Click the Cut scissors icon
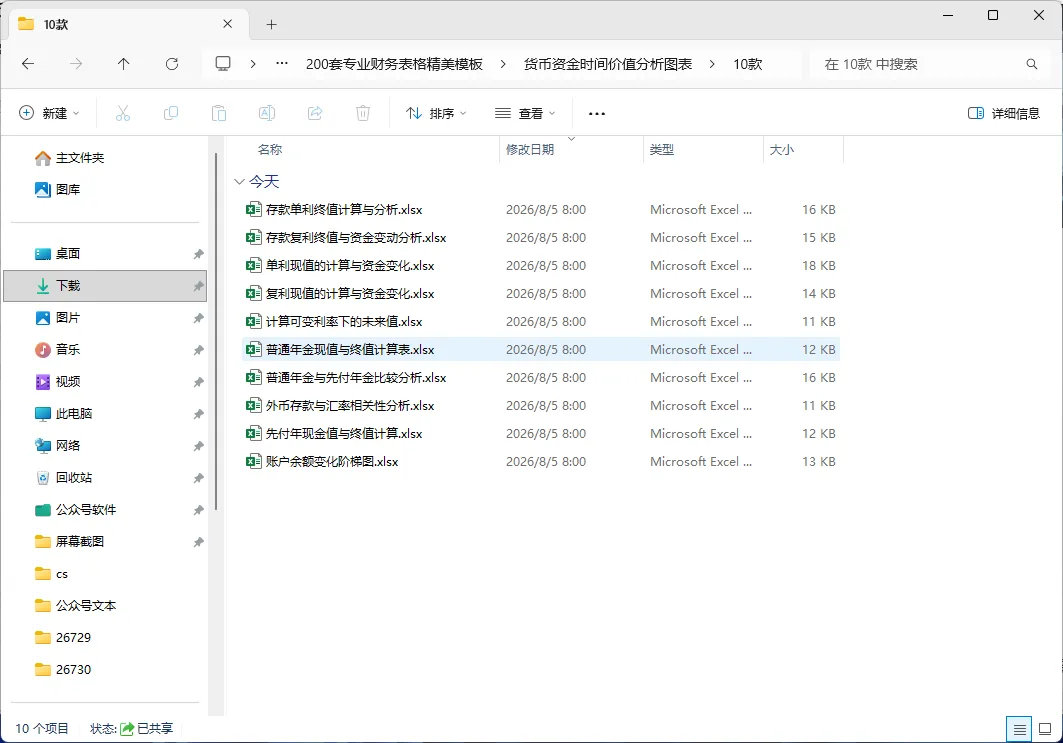1063x743 pixels. click(x=123, y=113)
